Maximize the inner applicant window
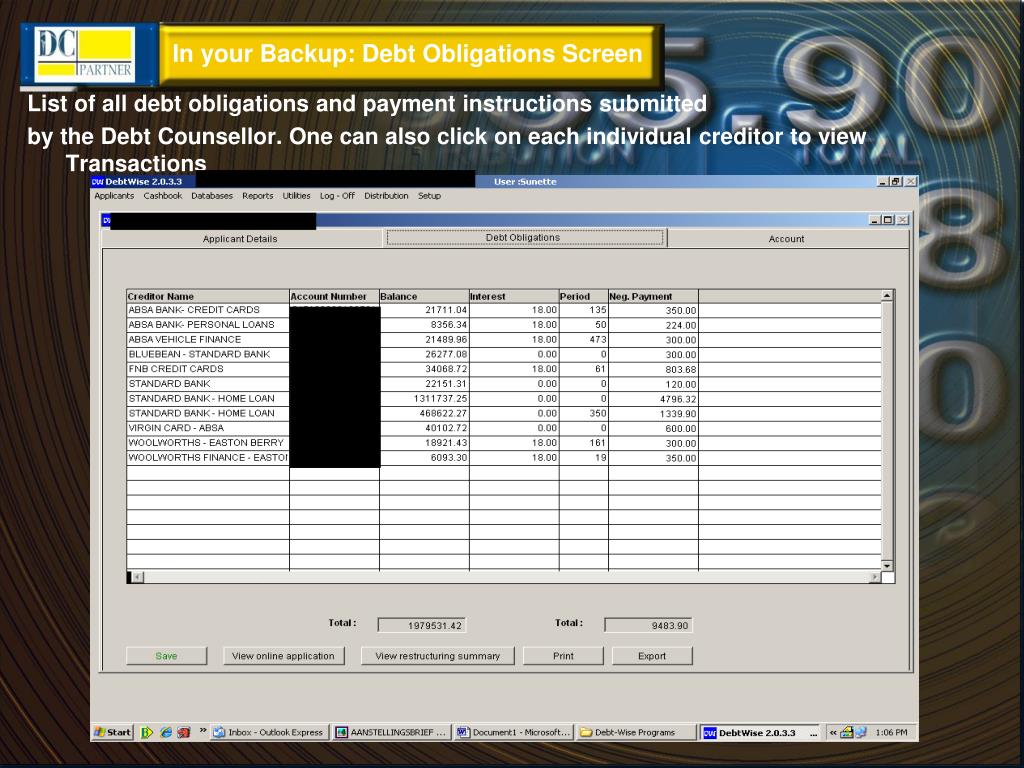The width and height of the screenshot is (1024, 768). click(888, 220)
